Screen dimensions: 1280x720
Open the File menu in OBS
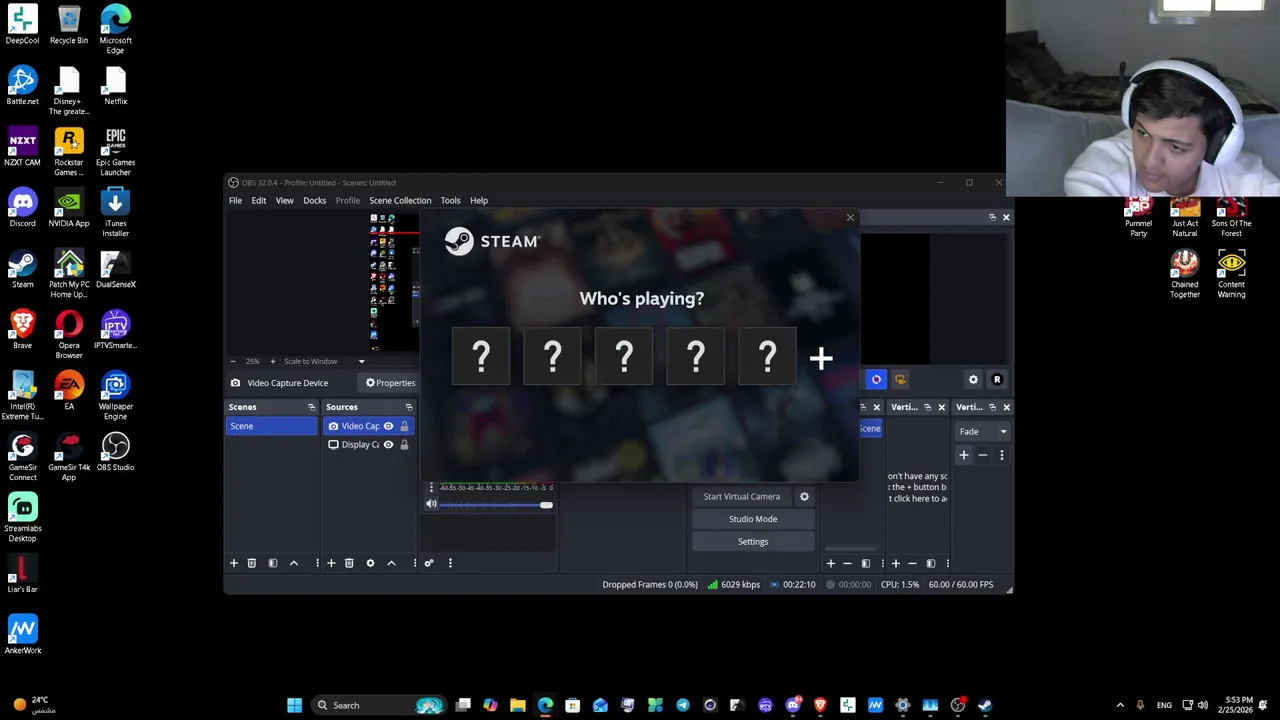click(x=235, y=200)
